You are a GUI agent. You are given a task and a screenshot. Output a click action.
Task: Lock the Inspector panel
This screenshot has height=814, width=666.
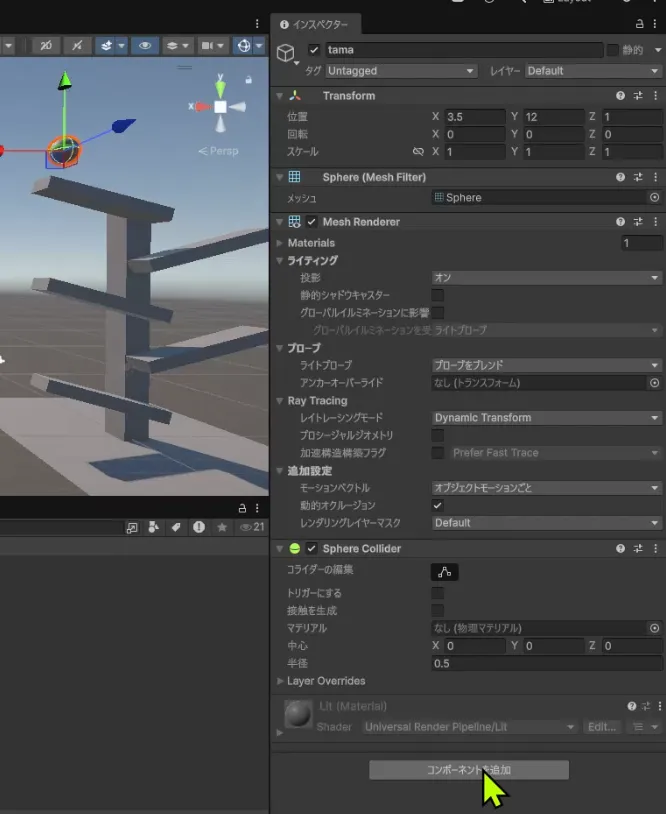640,24
